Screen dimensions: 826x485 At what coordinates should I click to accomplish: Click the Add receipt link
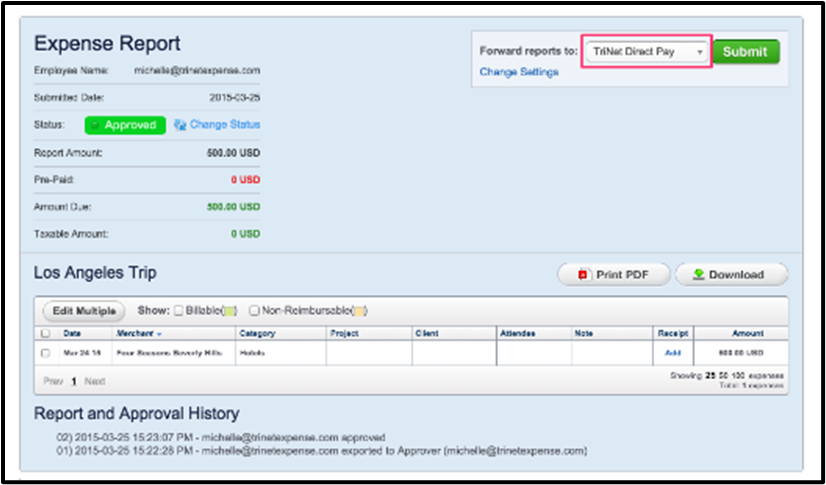coord(673,353)
